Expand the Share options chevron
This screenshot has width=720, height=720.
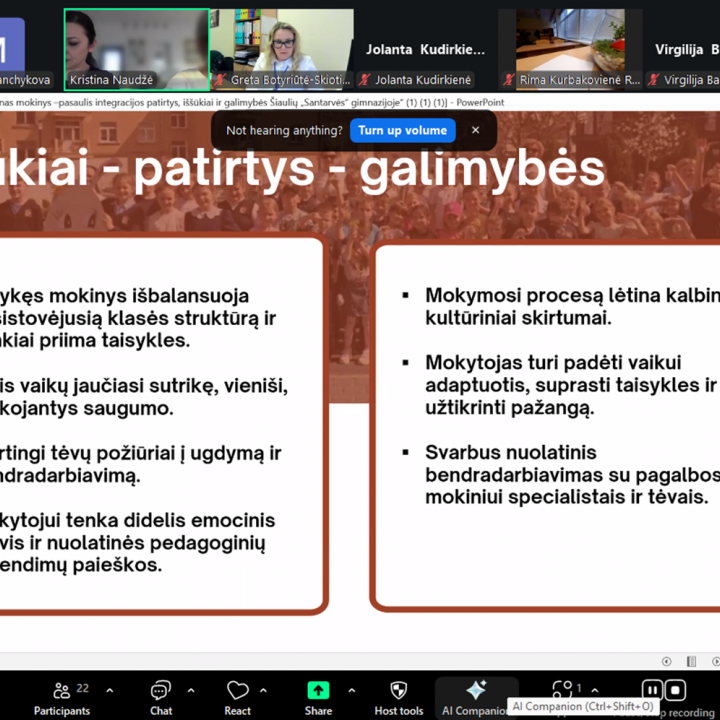tap(351, 690)
